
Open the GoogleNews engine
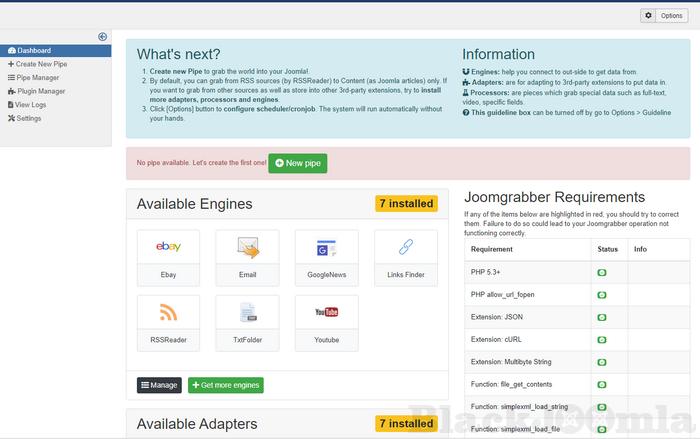point(326,257)
